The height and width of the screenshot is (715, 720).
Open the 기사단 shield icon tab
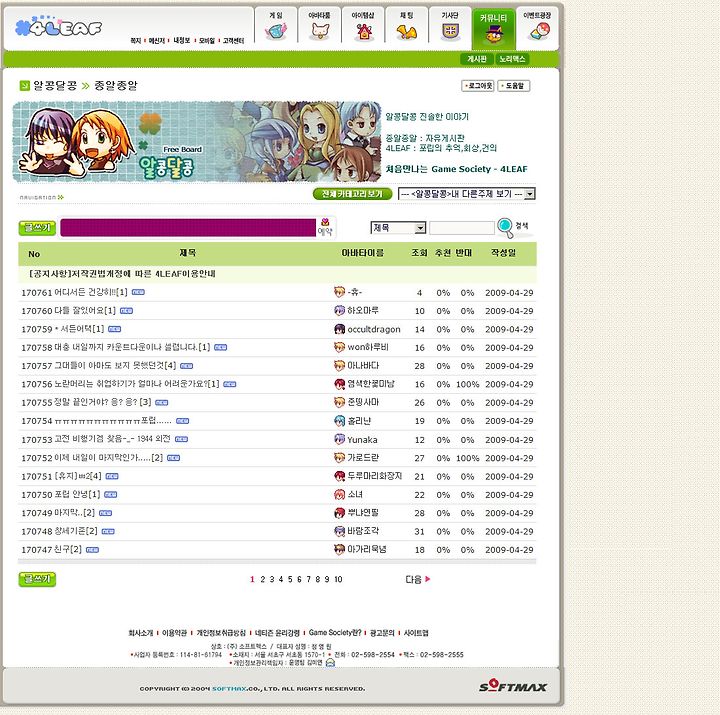tap(450, 26)
